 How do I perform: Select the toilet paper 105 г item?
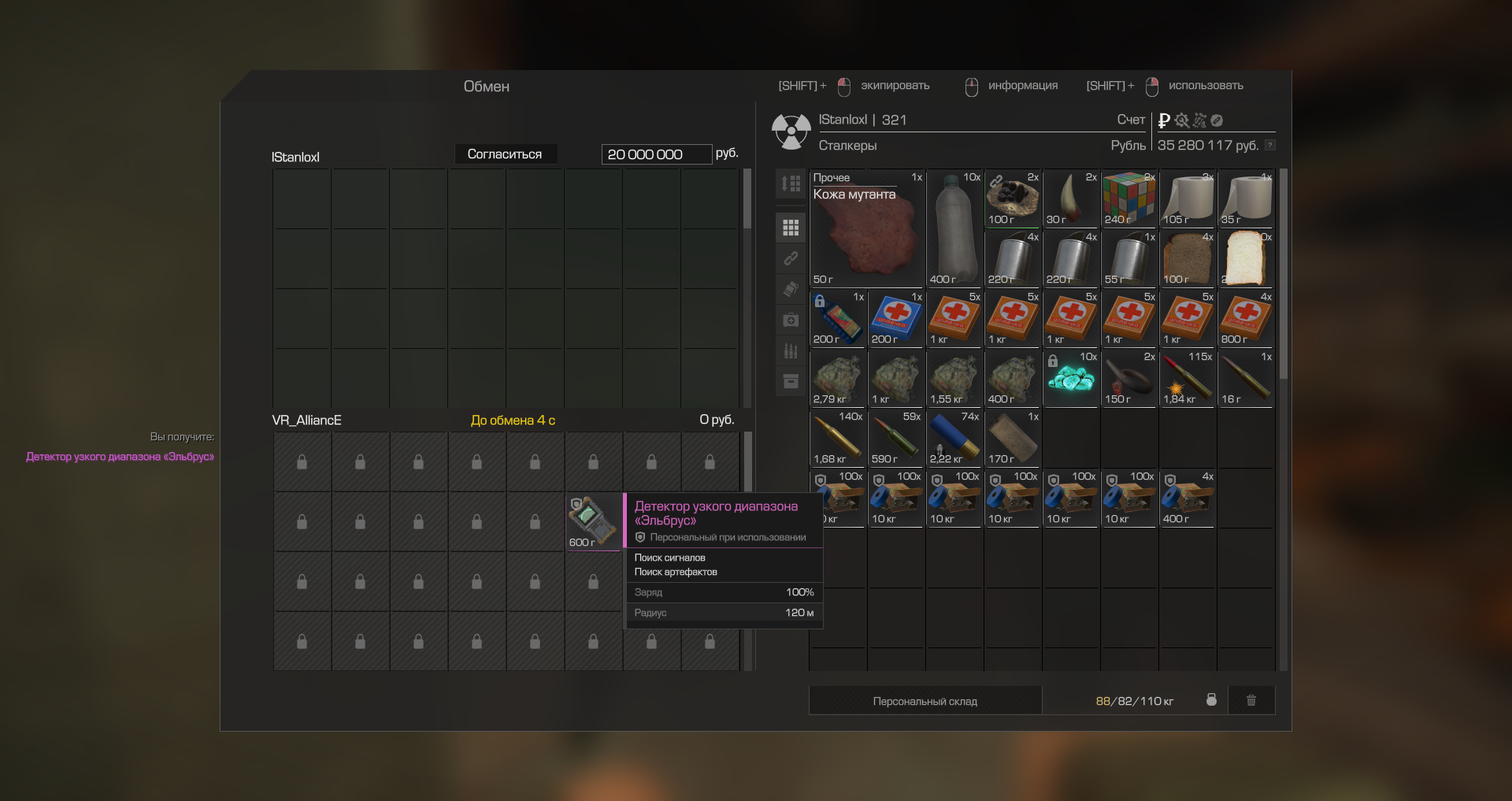[1188, 198]
